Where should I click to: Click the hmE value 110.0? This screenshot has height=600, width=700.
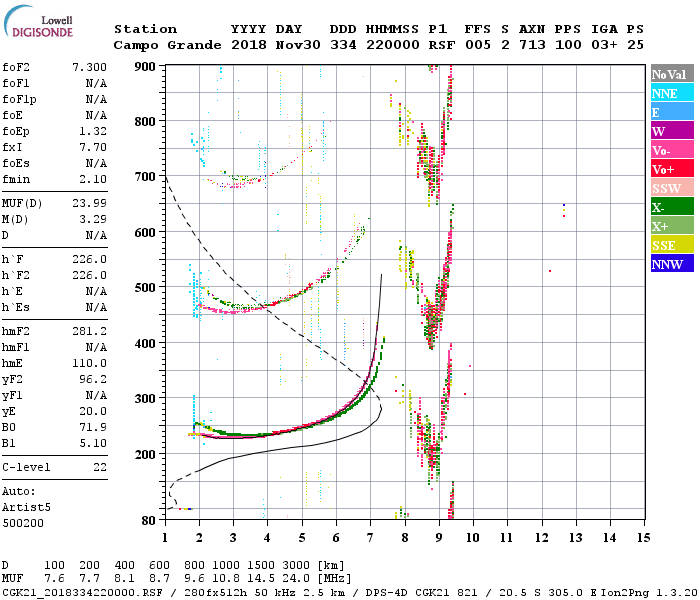point(89,363)
